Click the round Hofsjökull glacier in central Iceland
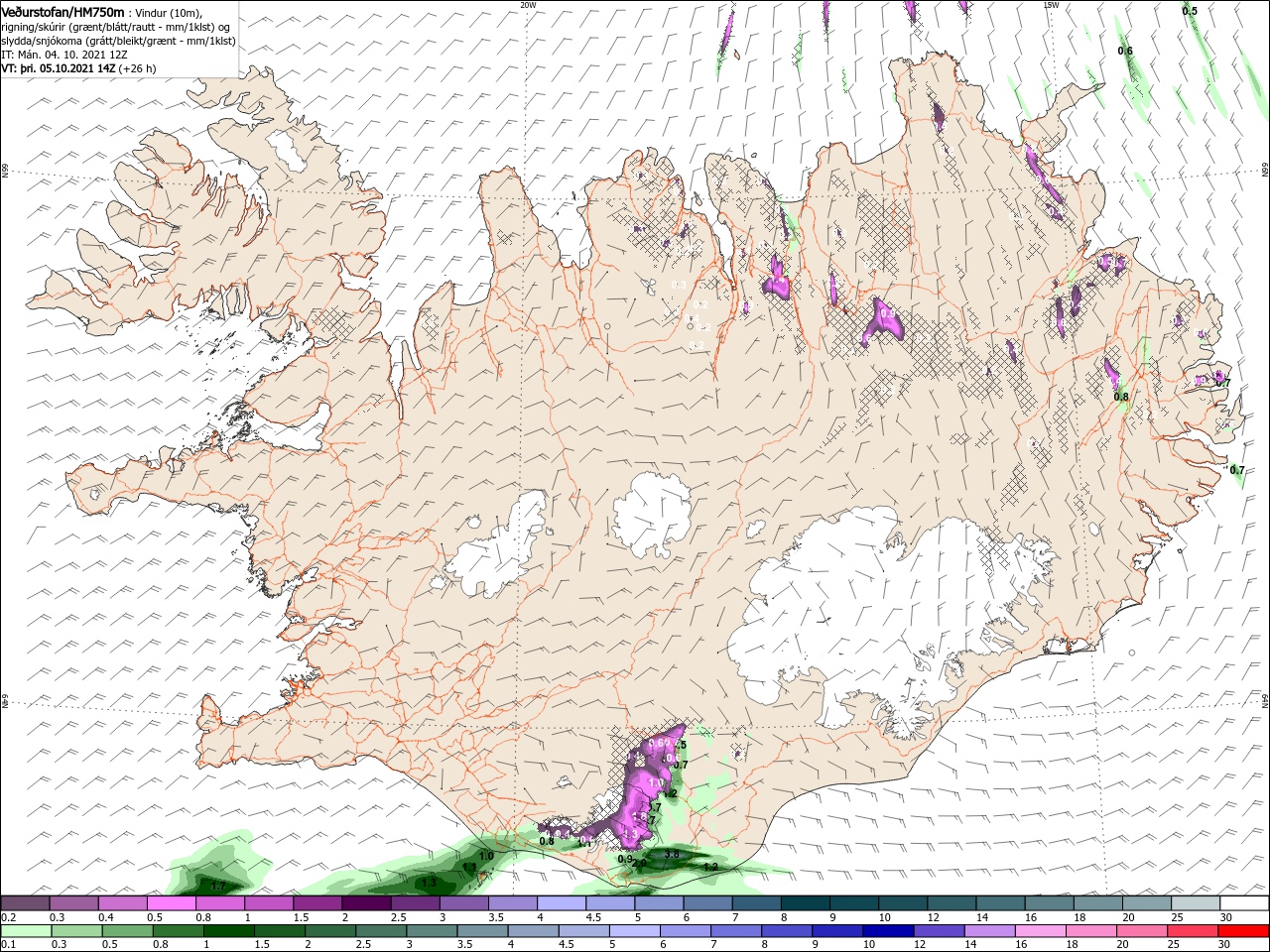 point(652,516)
